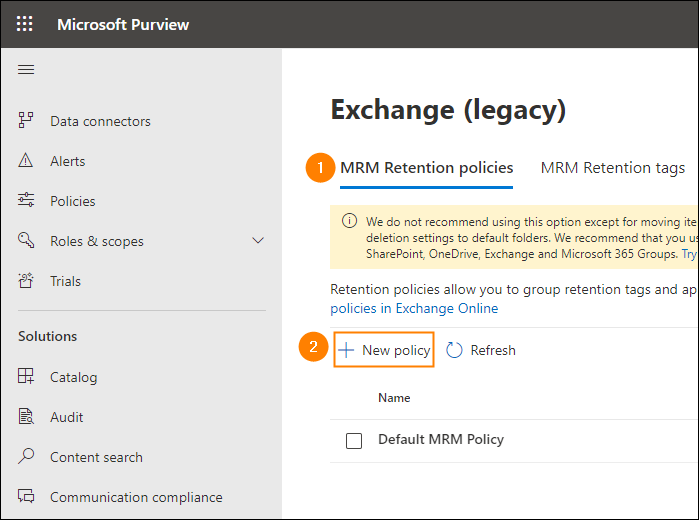Follow the policies in Exchange Online link
The image size is (699, 520).
414,308
